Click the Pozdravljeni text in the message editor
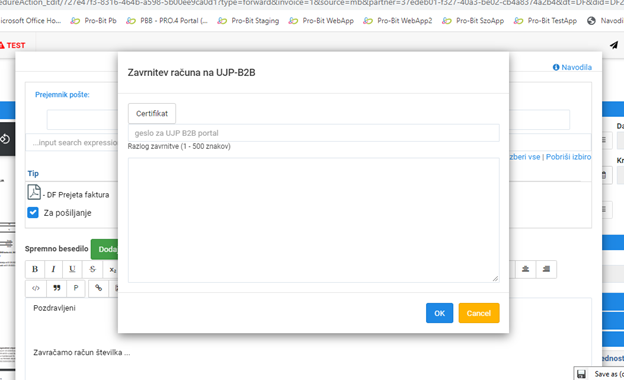This screenshot has height=380, width=624. 55,308
